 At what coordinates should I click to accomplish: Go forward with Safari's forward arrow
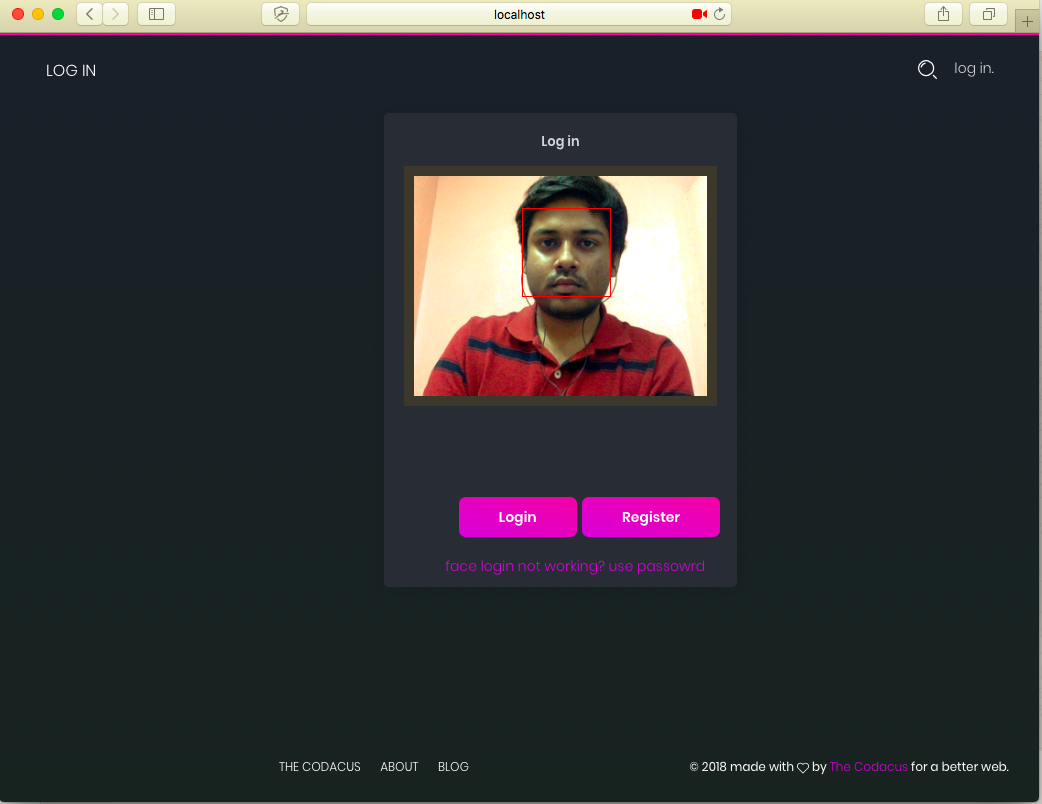[116, 14]
